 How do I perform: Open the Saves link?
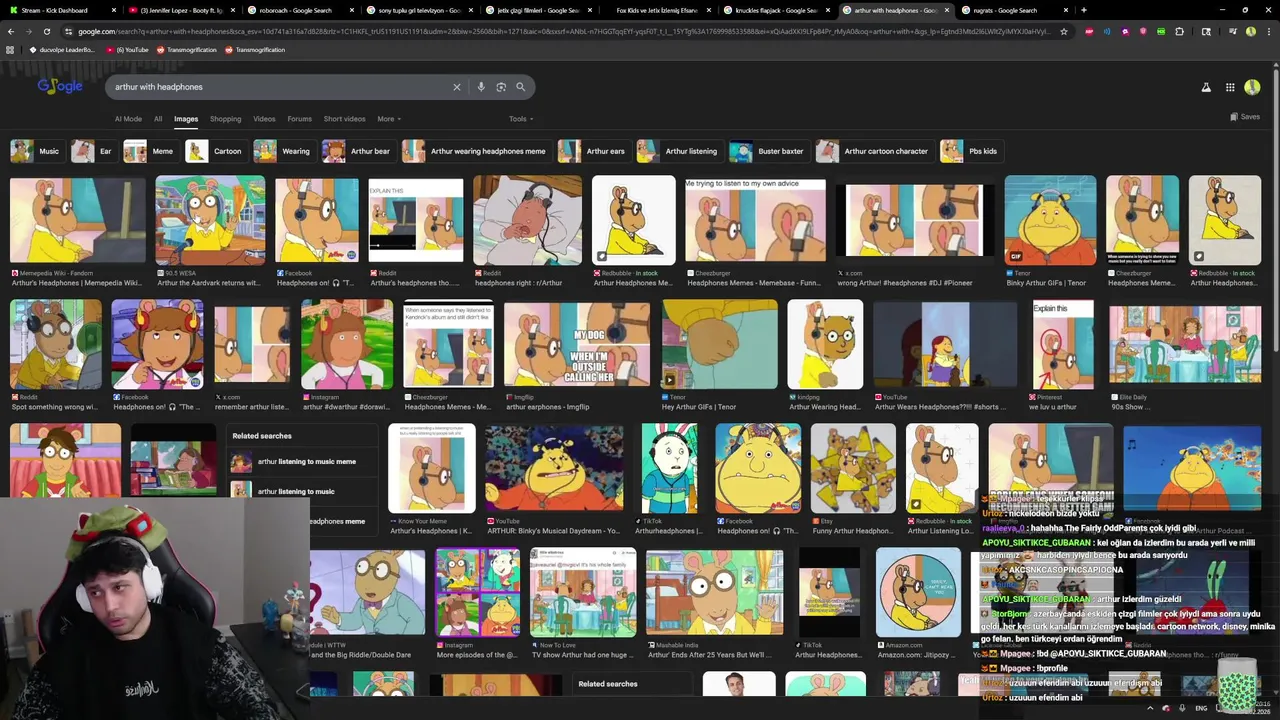point(1245,117)
